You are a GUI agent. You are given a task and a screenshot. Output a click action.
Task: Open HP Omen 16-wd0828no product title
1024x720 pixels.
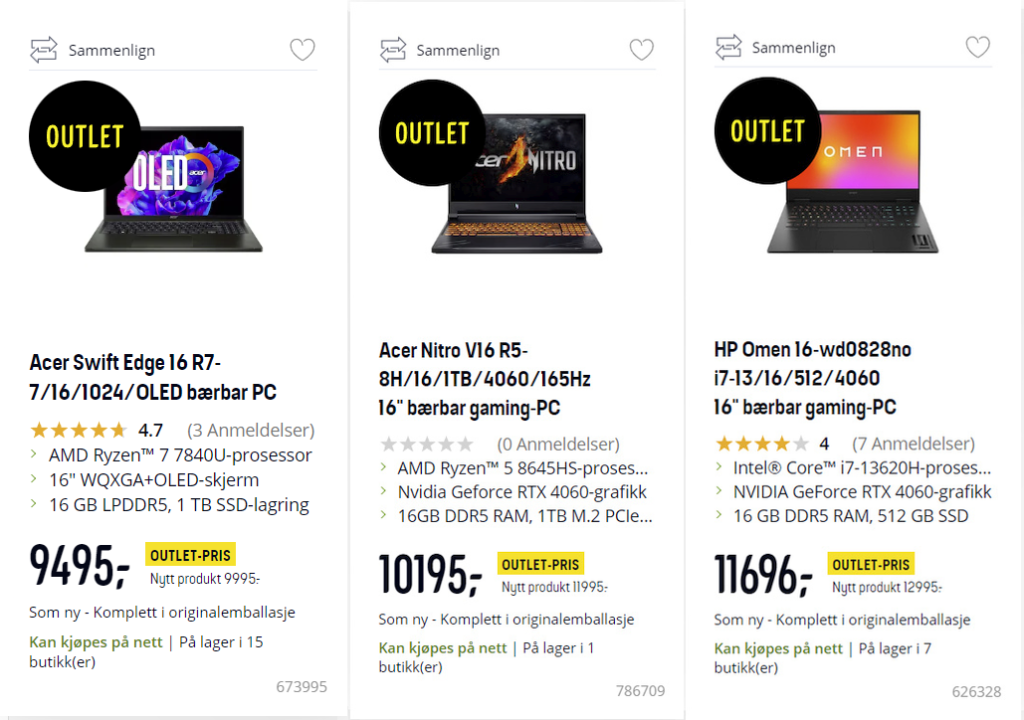pos(813,378)
